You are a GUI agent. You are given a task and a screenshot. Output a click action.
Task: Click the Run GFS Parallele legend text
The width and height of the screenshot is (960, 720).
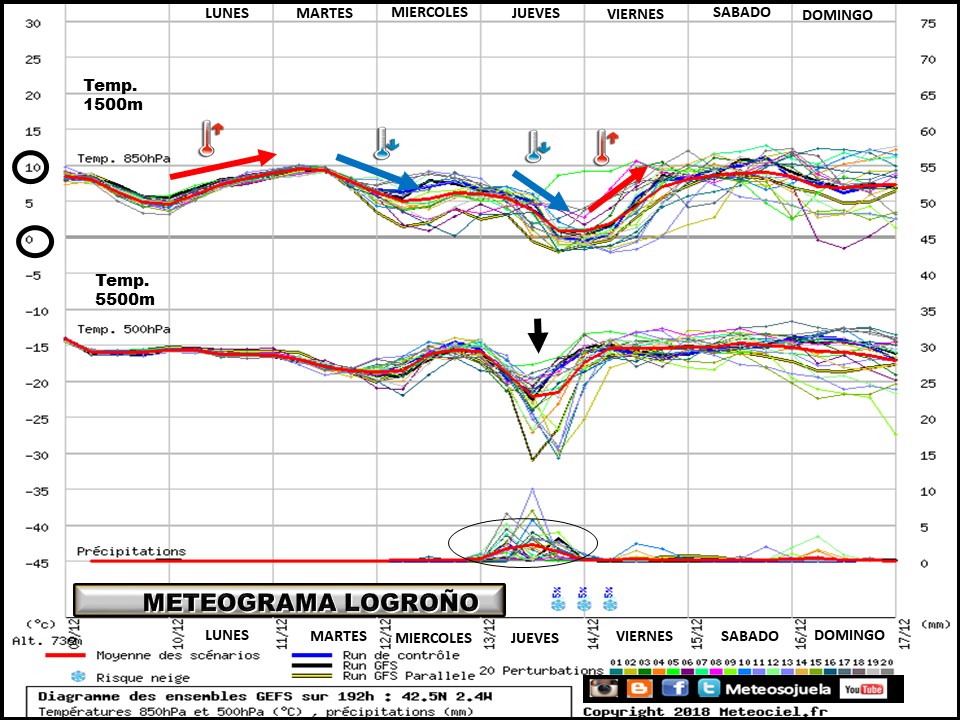coord(408,676)
